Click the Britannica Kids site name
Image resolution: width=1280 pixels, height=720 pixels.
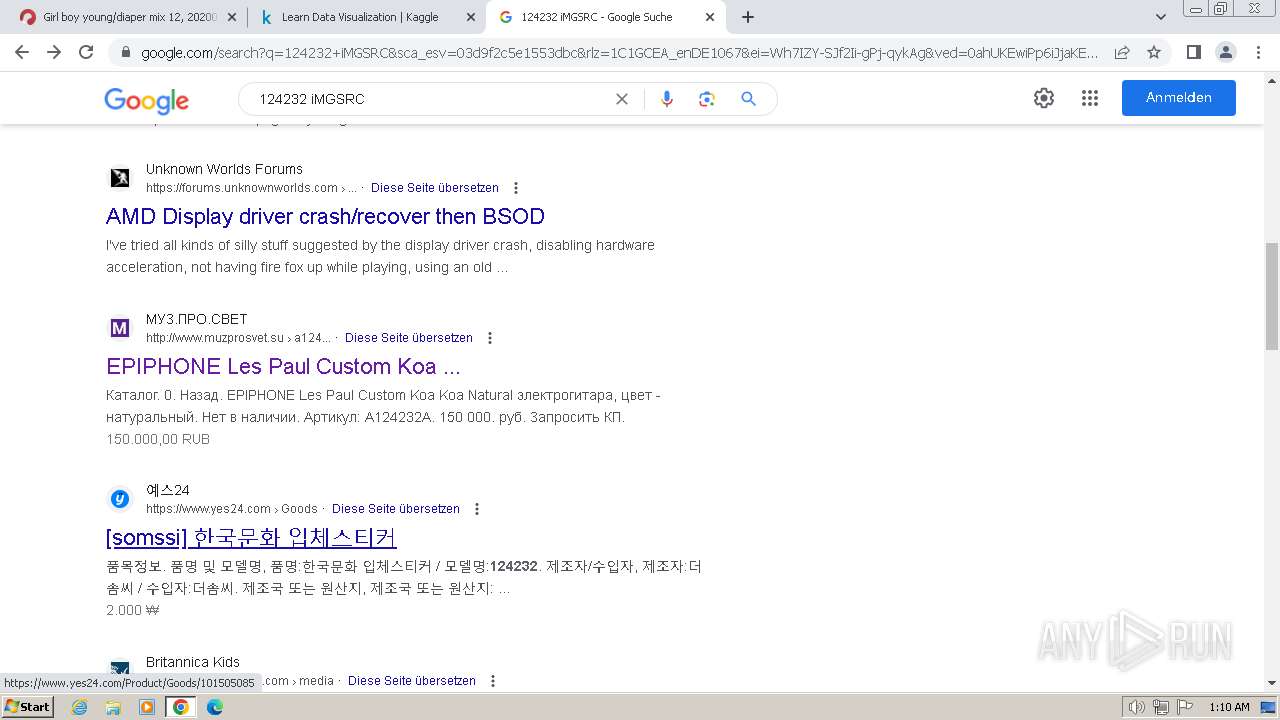point(193,662)
